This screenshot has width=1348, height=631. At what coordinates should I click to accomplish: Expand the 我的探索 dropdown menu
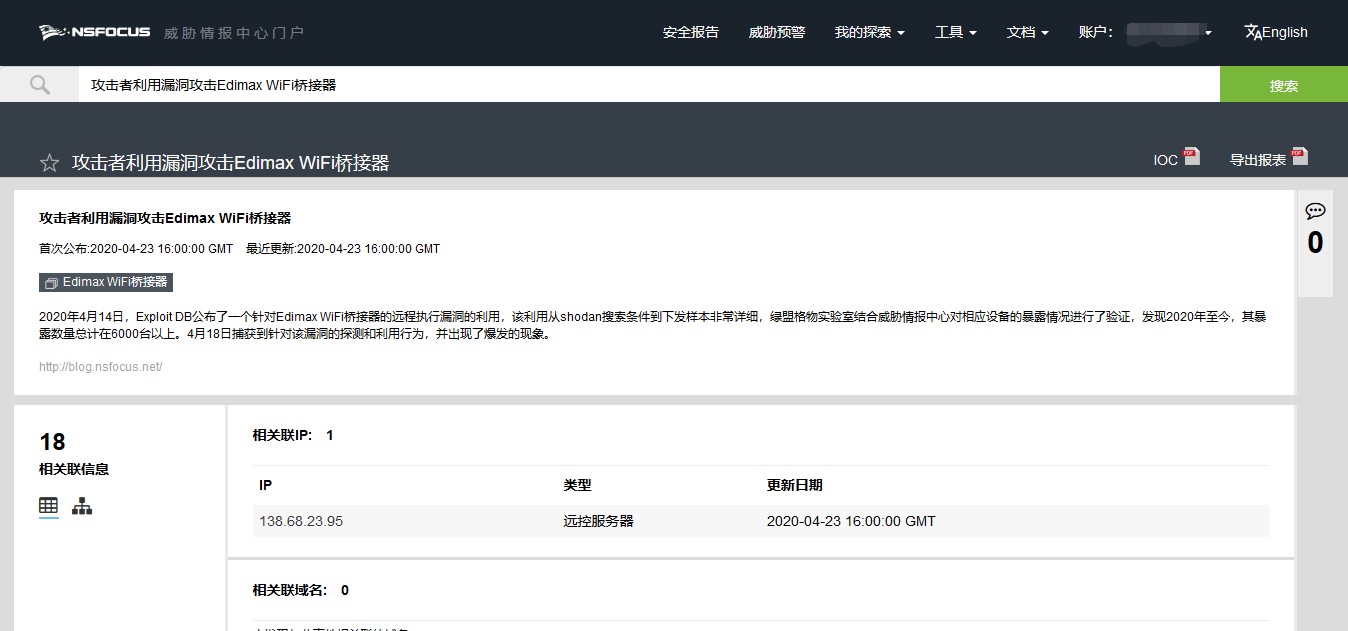click(869, 32)
